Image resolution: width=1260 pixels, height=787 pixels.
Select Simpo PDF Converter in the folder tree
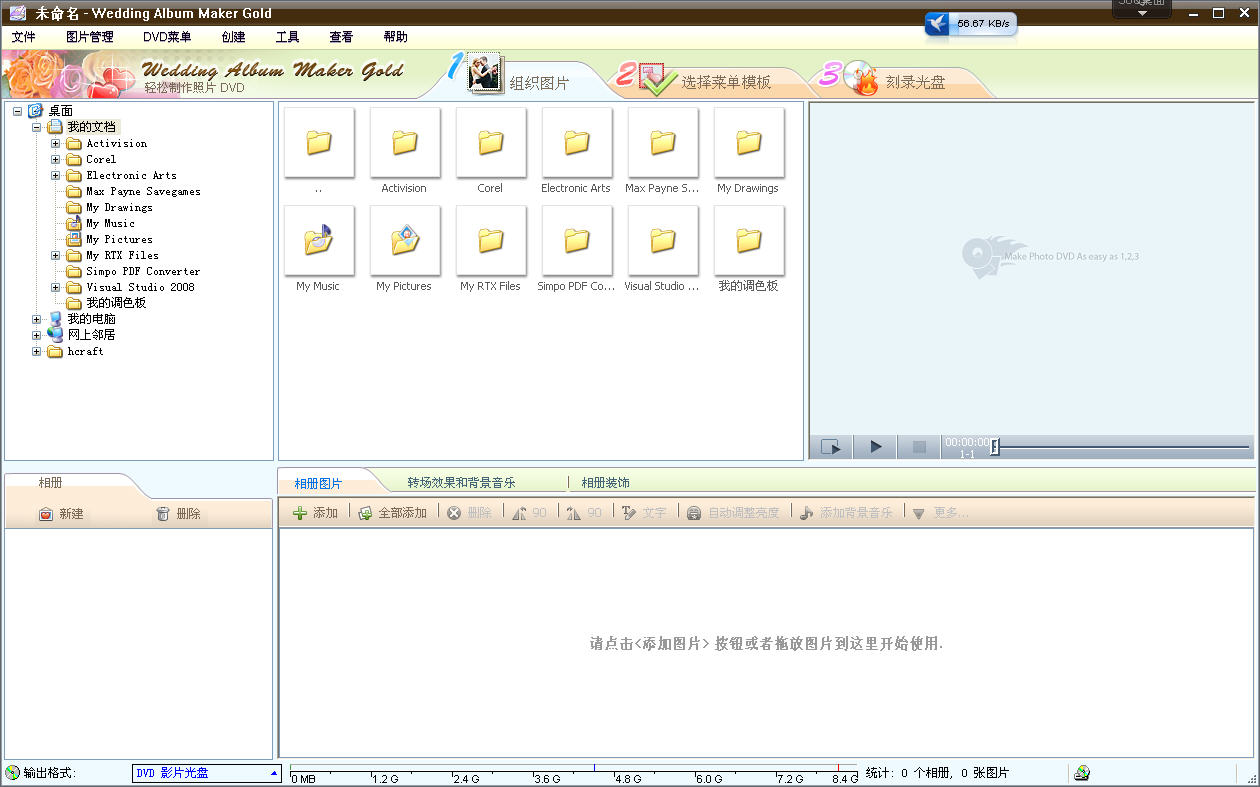click(142, 272)
